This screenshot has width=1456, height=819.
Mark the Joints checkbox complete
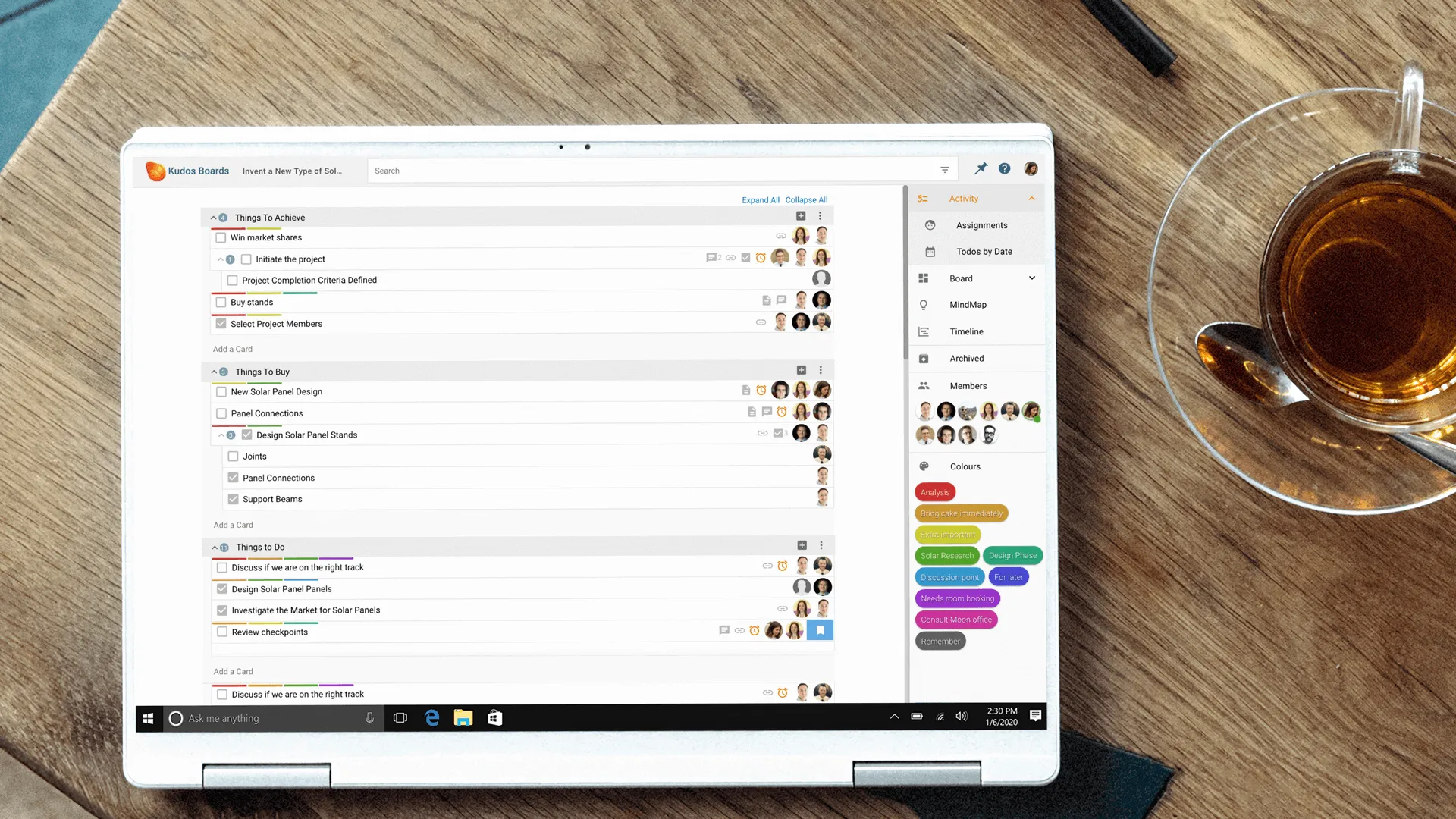(234, 456)
